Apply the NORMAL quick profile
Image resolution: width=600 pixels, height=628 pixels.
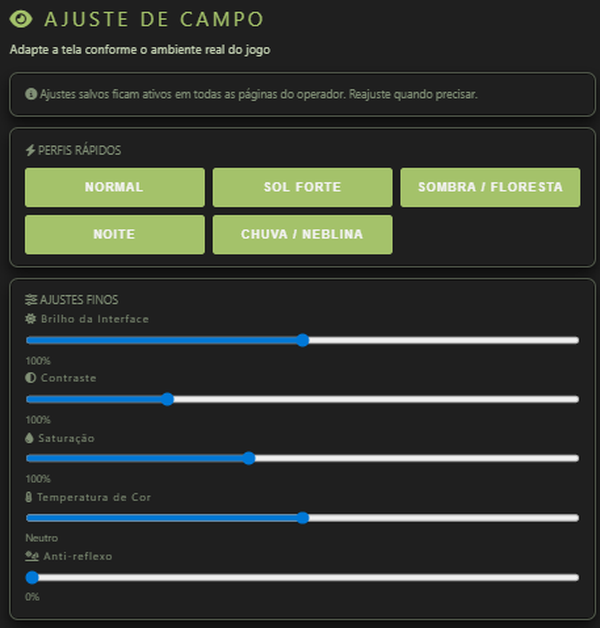point(115,187)
